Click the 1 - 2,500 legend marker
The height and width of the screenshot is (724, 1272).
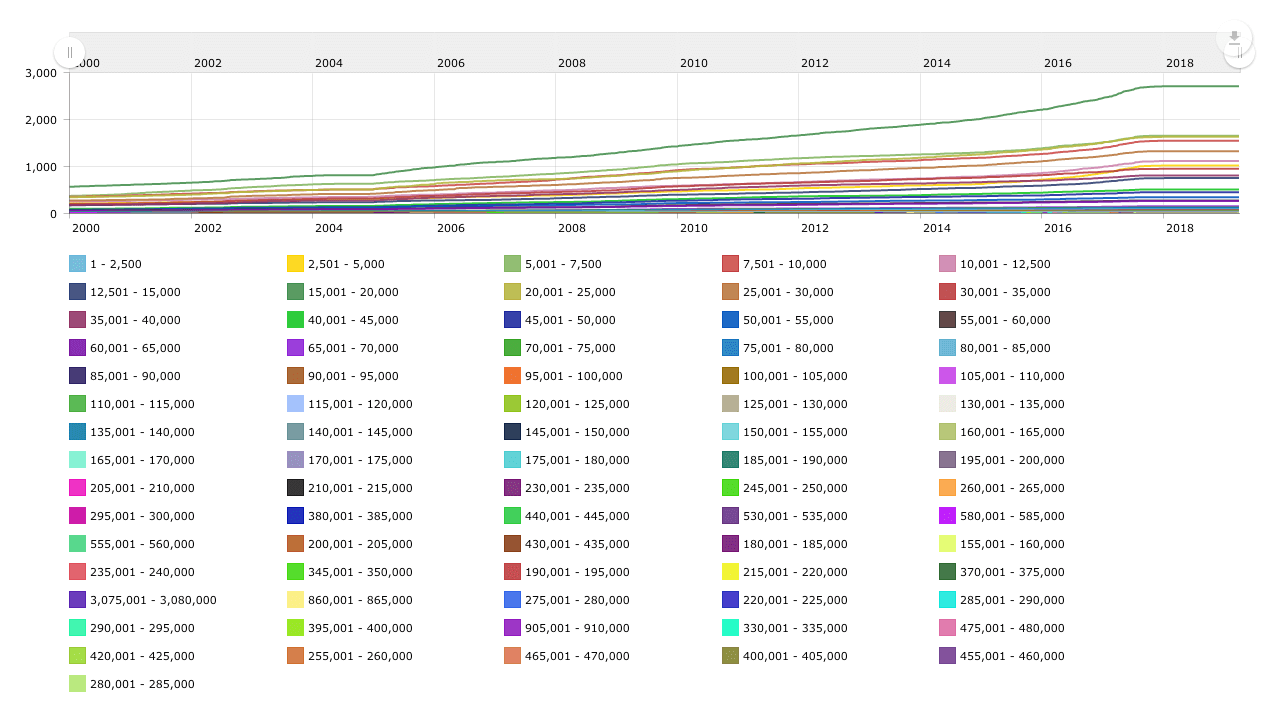point(78,264)
